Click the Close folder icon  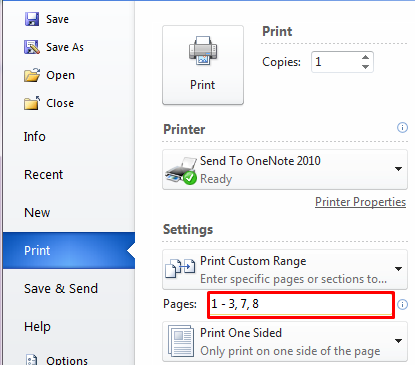pos(32,103)
